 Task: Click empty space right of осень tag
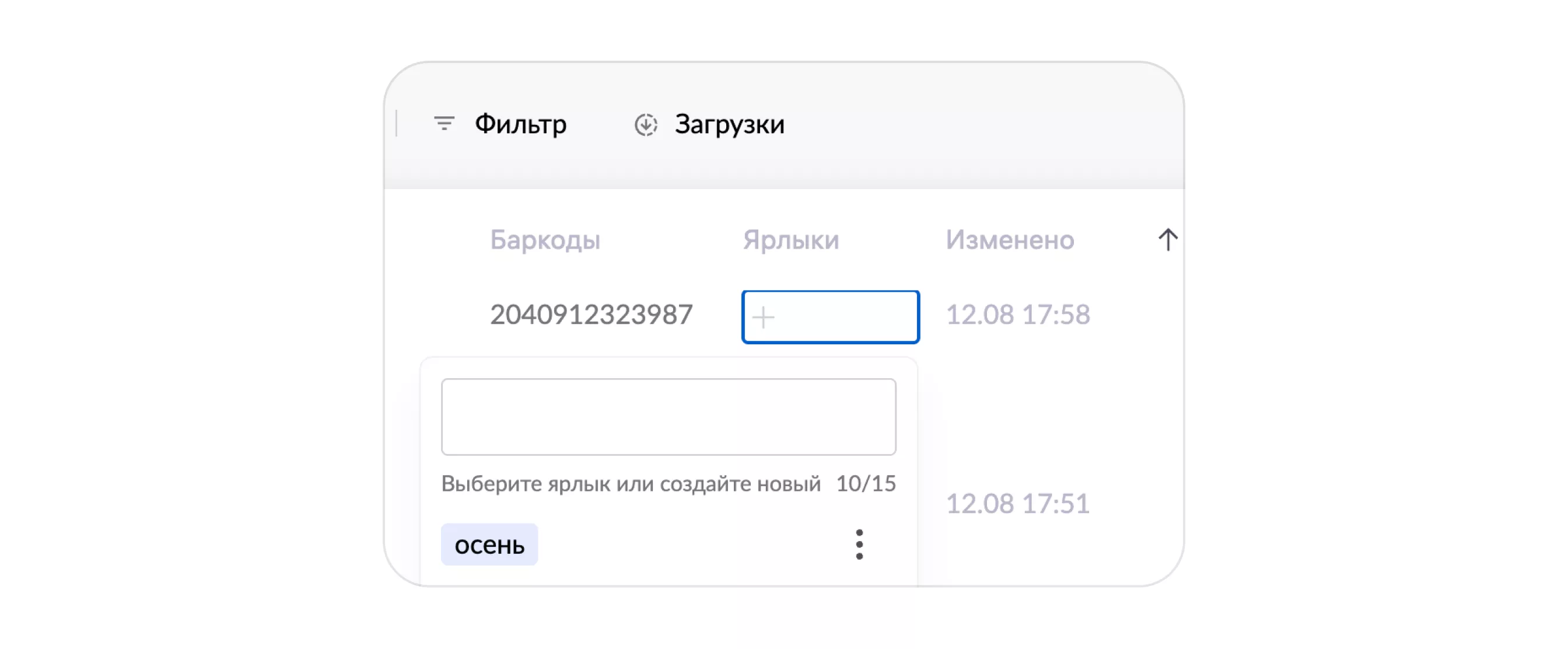[x=688, y=545]
